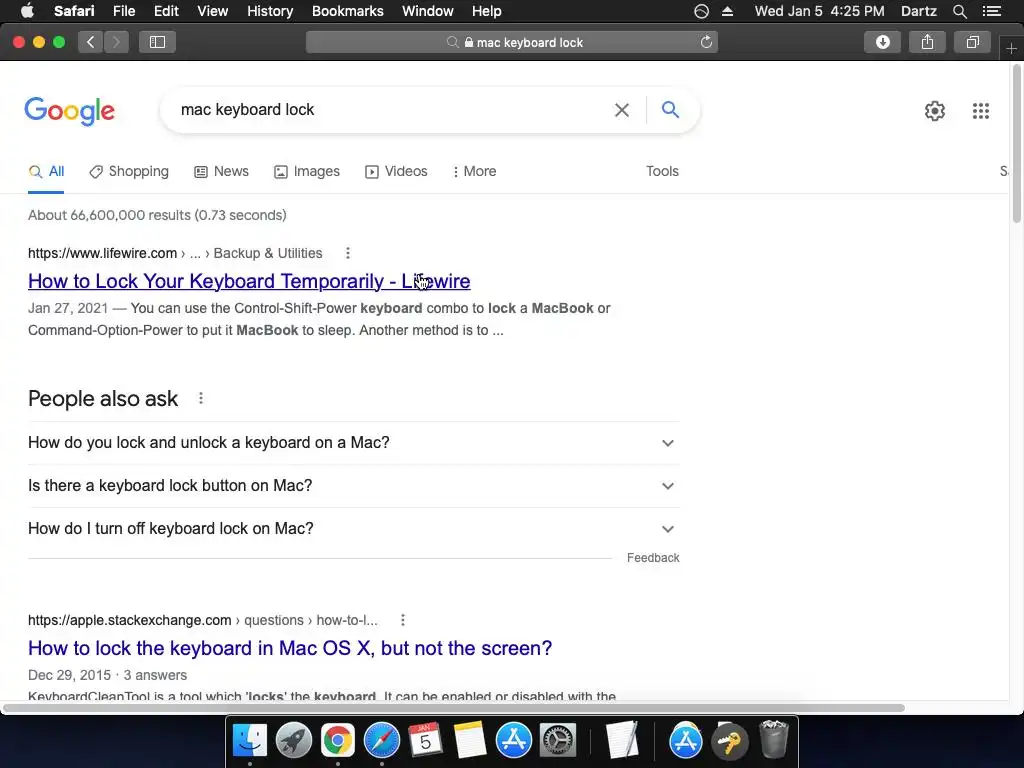Go back using Safari's back arrow

pos(91,42)
